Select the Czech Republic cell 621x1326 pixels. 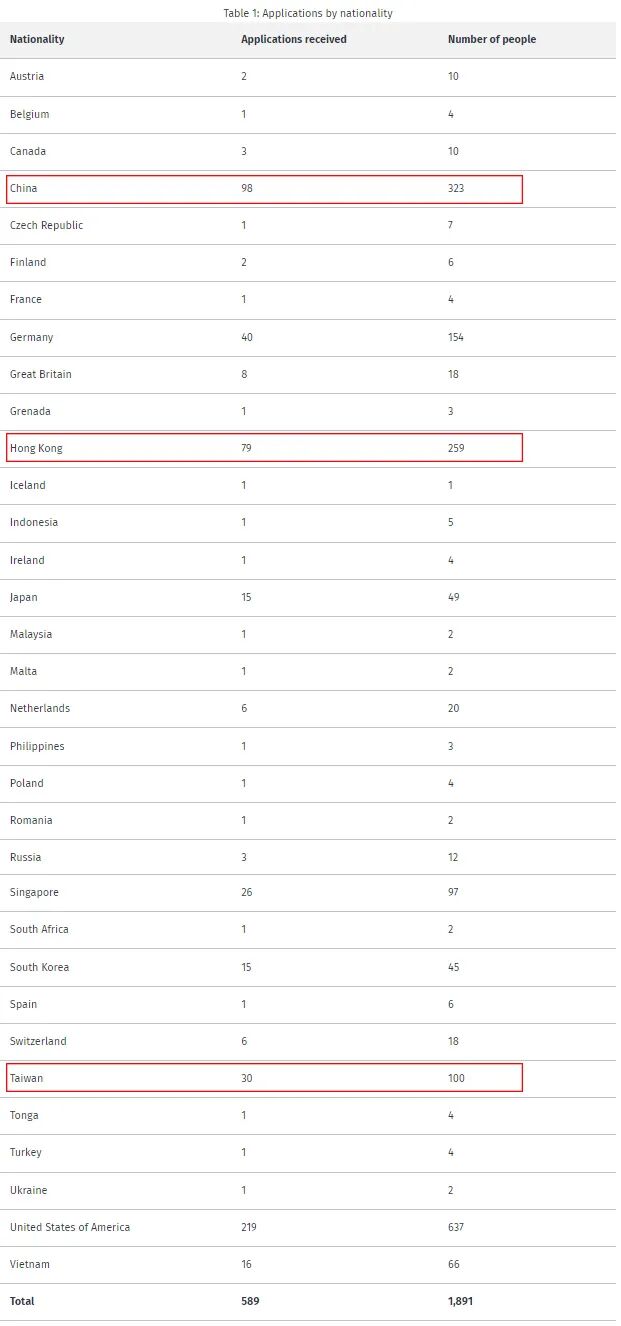tap(46, 225)
